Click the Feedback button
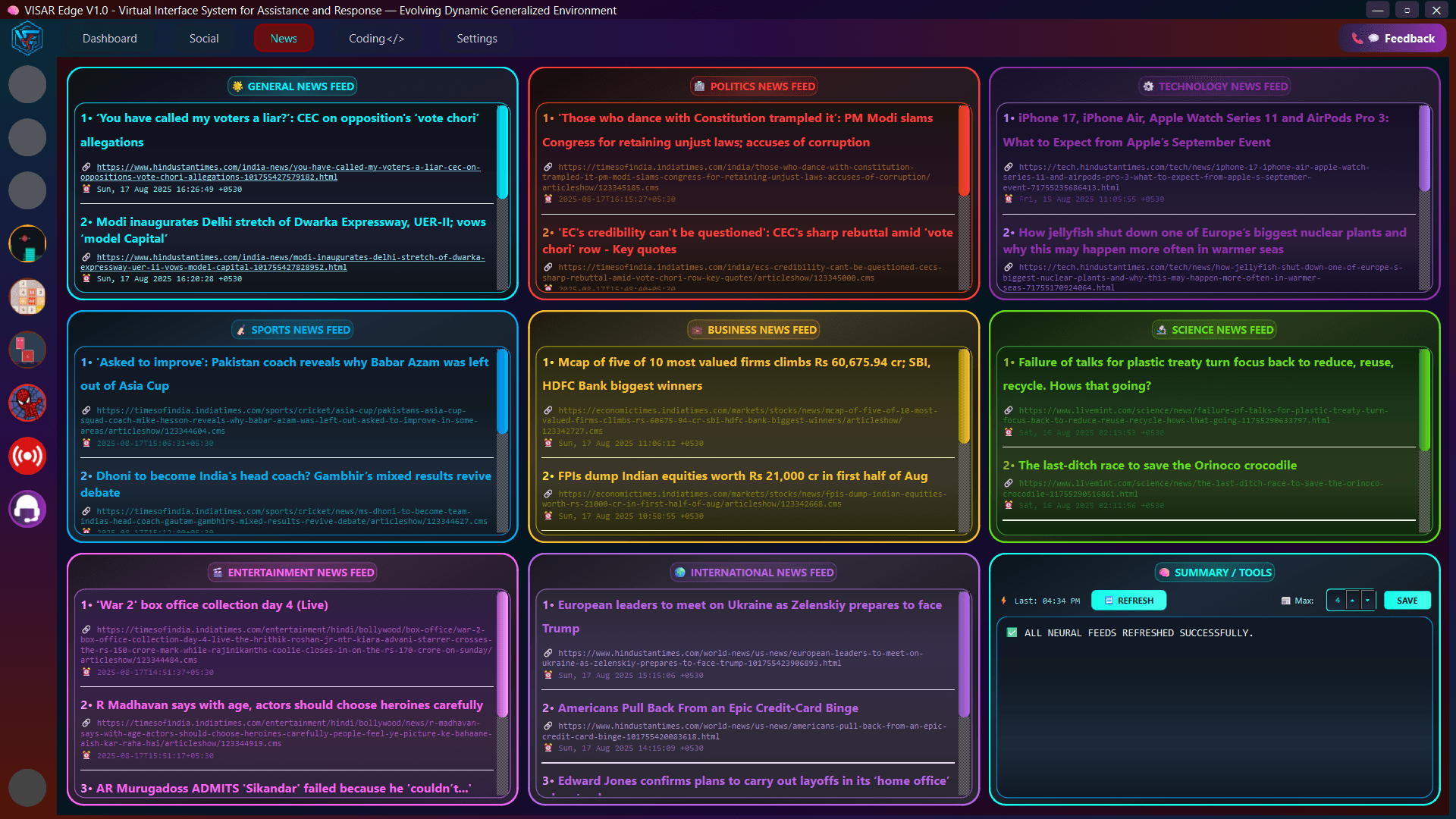The width and height of the screenshot is (1456, 819). point(1393,39)
